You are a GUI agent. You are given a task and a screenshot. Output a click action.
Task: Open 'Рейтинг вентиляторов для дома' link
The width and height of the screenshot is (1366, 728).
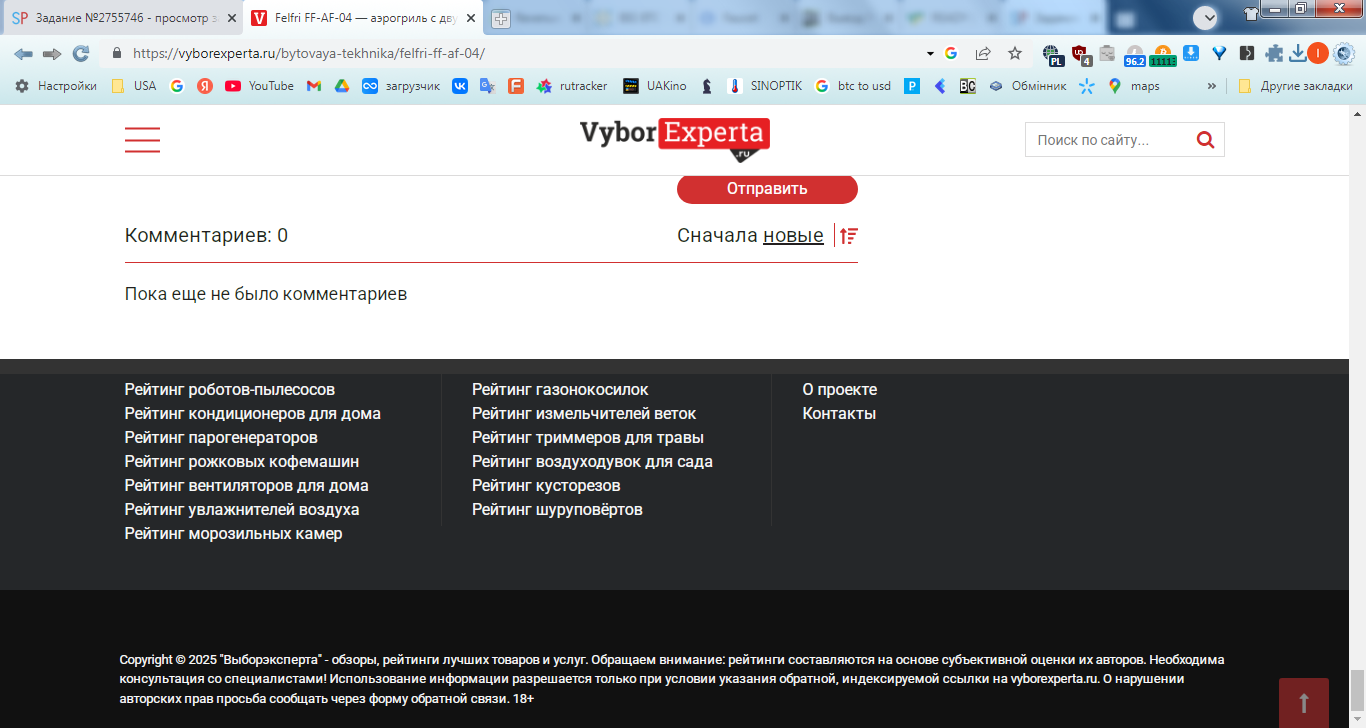247,486
